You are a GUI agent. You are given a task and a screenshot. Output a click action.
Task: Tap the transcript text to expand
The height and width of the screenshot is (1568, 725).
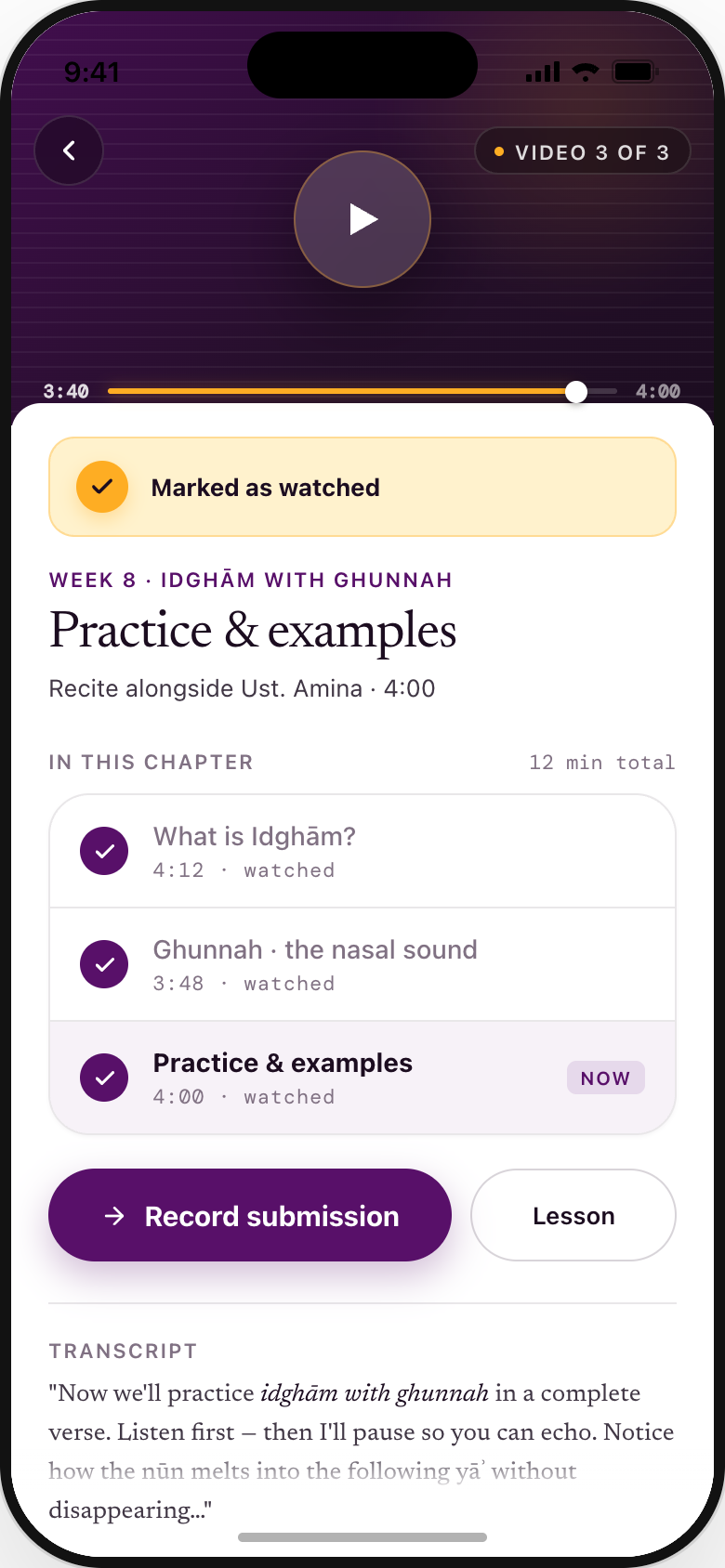tap(362, 1451)
